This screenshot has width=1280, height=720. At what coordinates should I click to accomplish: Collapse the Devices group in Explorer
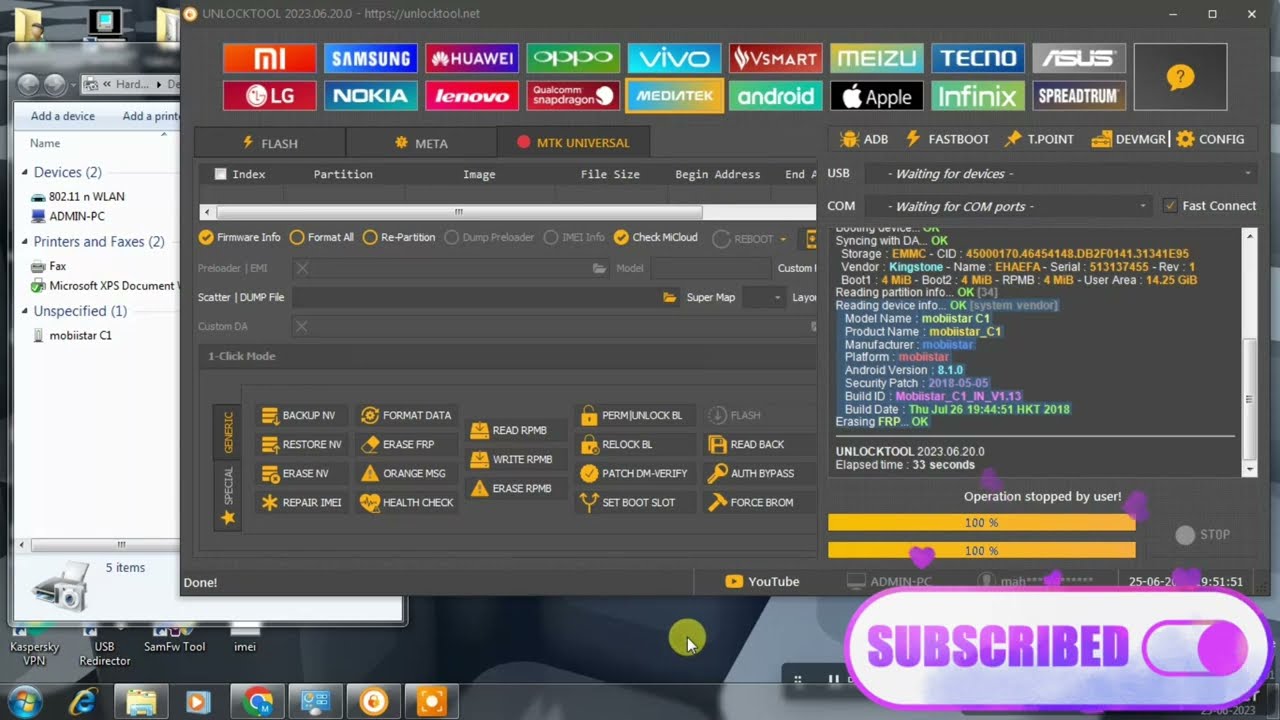click(x=25, y=173)
